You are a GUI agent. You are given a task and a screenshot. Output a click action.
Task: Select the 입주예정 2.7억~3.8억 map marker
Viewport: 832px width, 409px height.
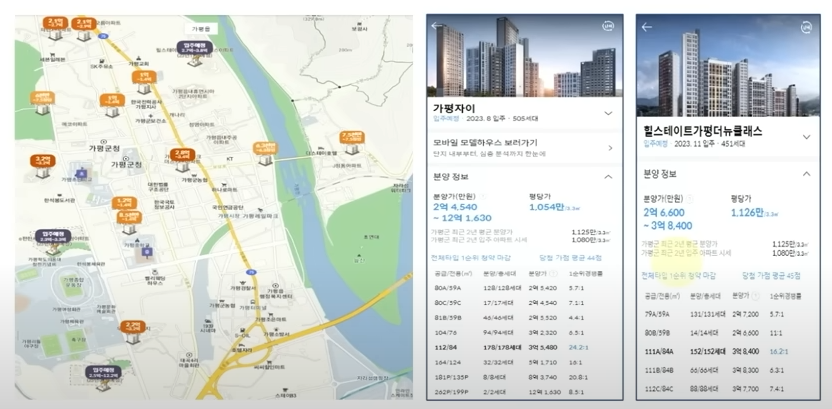tap(195, 53)
